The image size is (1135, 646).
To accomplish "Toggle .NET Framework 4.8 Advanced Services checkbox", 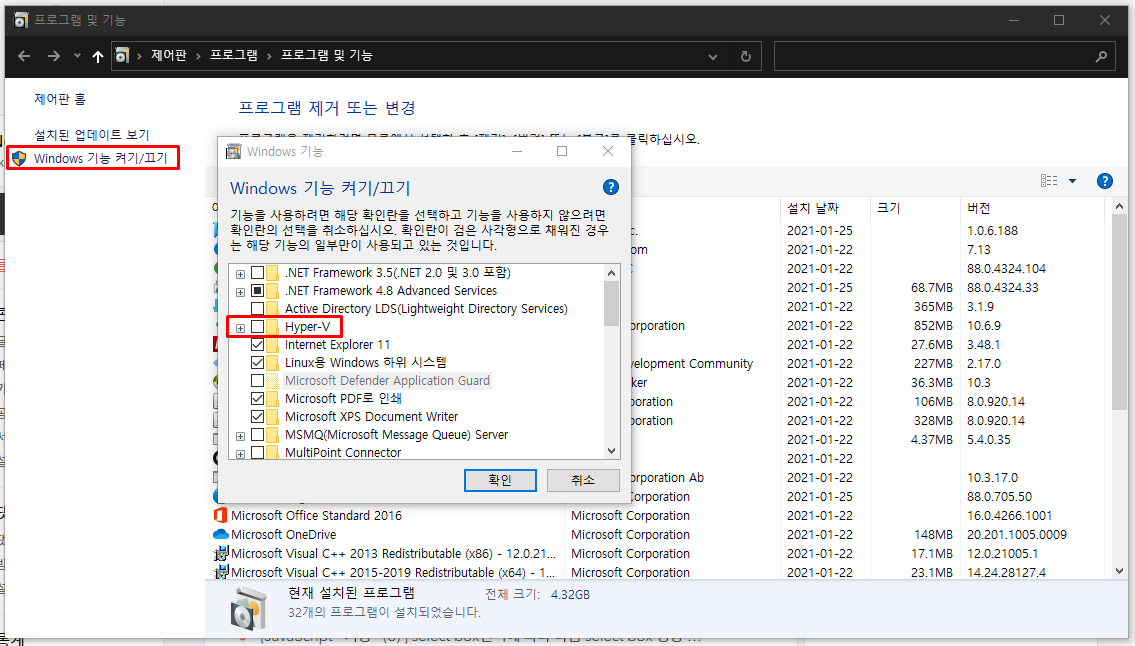I will click(257, 291).
